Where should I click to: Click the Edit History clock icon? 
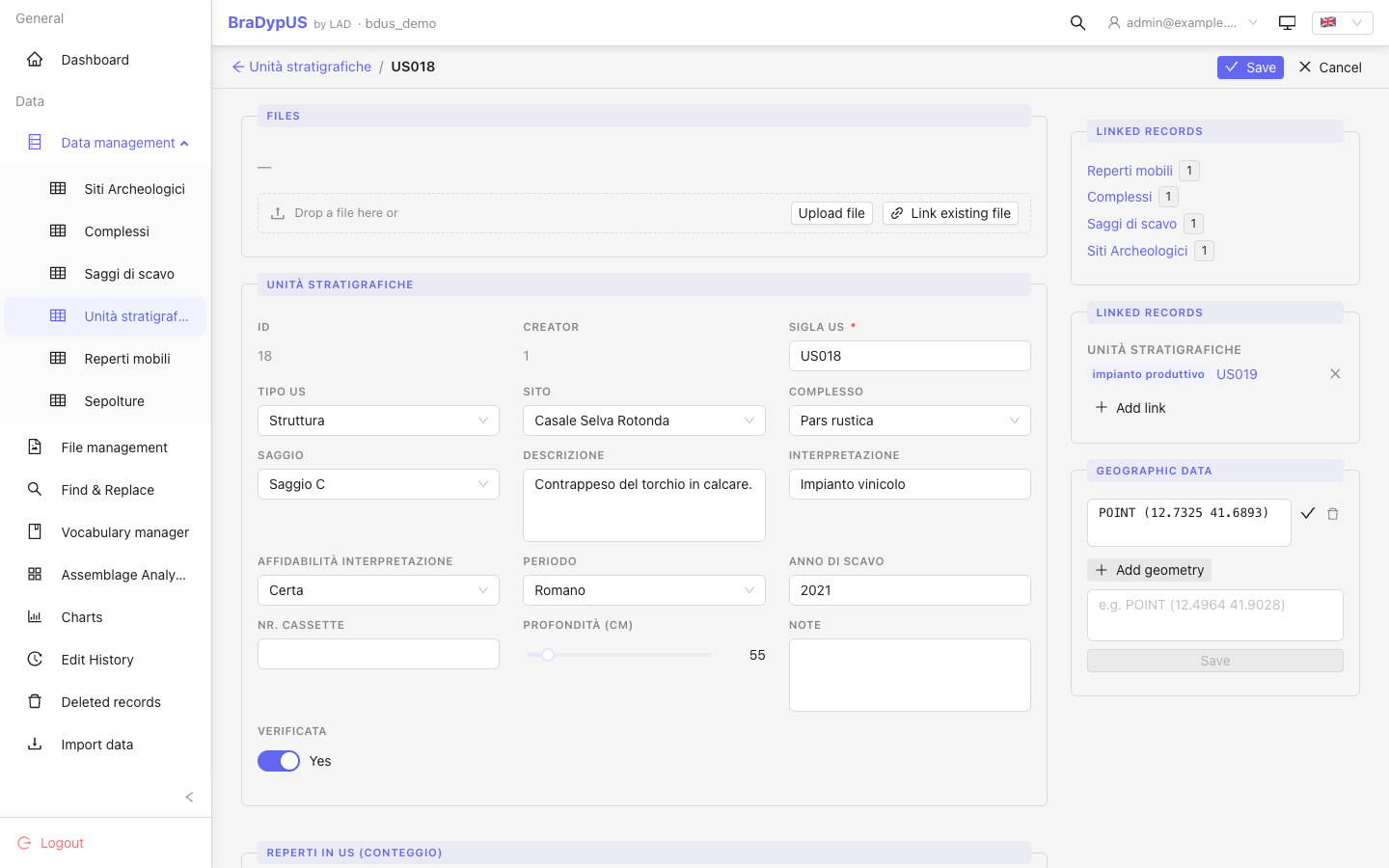point(35,659)
